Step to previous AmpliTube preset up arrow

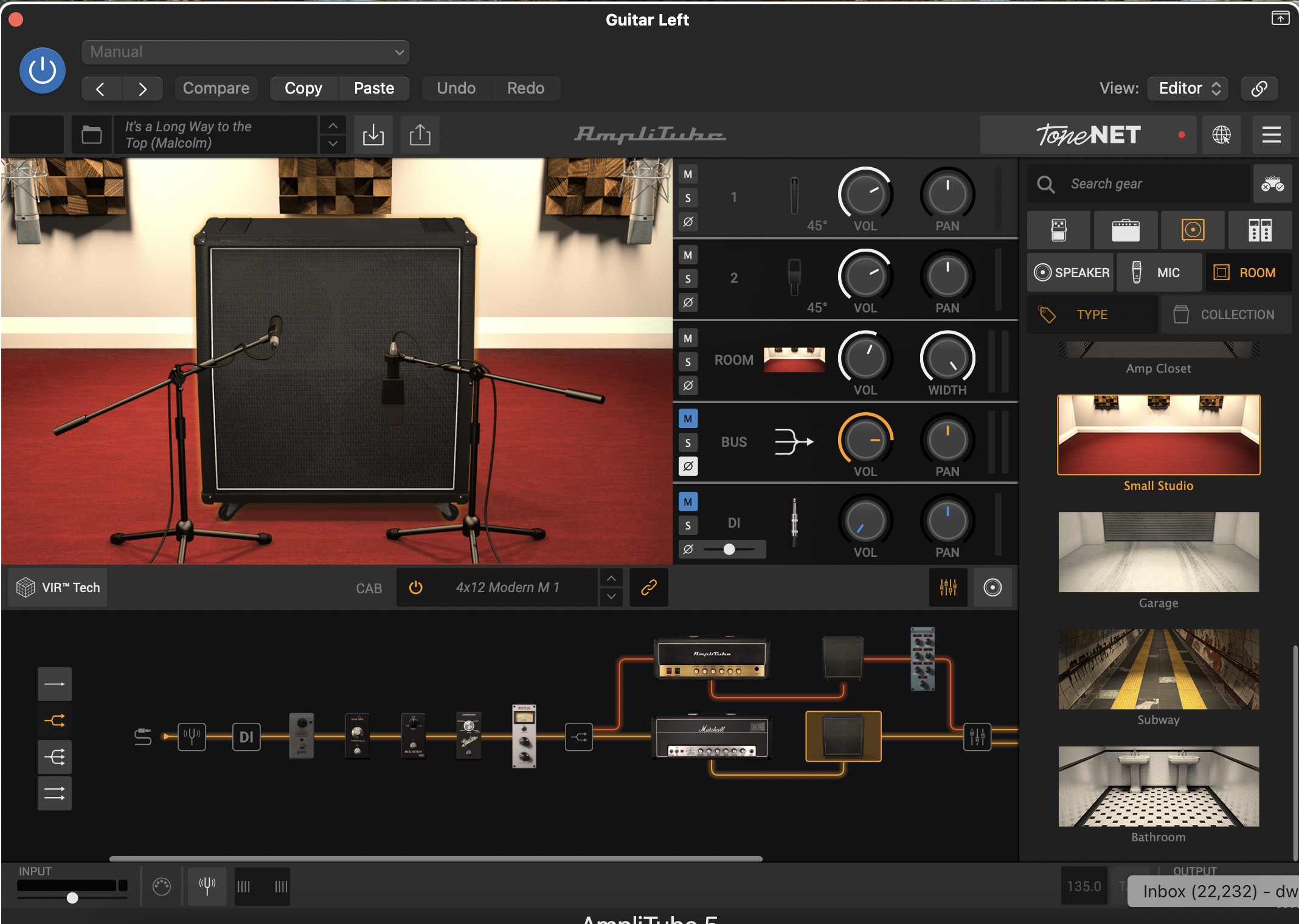[333, 125]
